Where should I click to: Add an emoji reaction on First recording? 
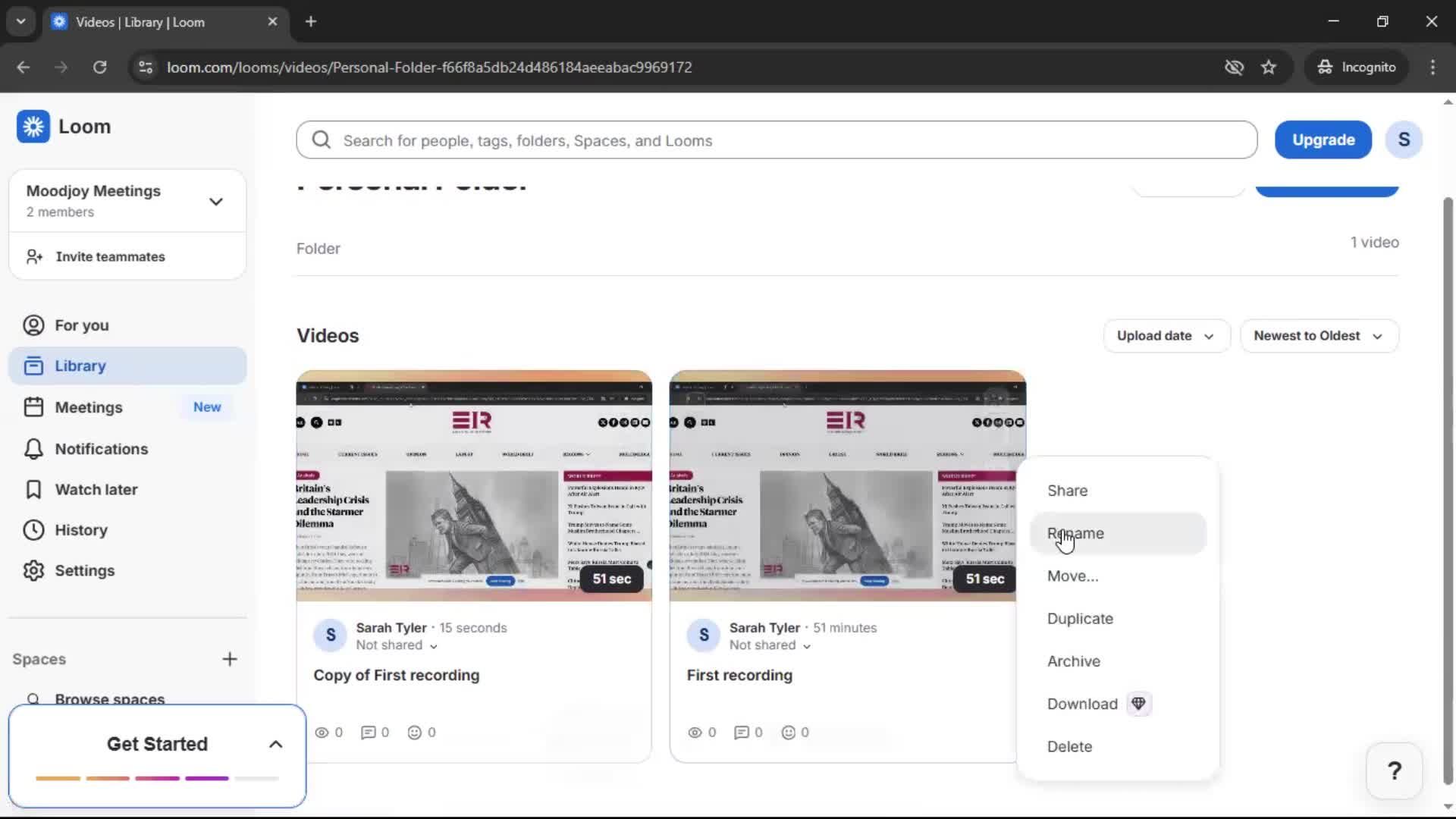tap(790, 732)
